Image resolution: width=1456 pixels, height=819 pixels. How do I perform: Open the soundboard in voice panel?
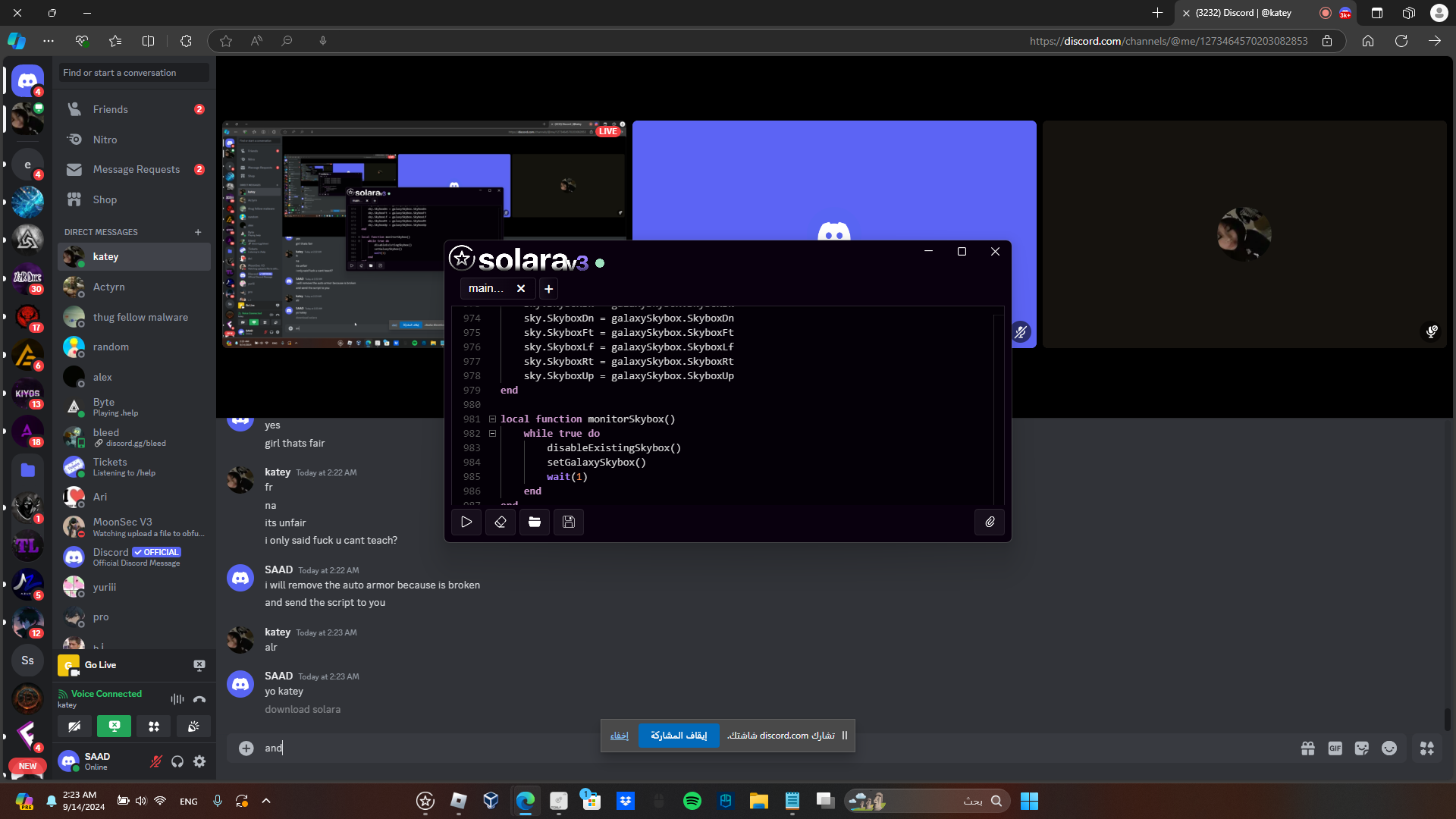click(x=193, y=726)
